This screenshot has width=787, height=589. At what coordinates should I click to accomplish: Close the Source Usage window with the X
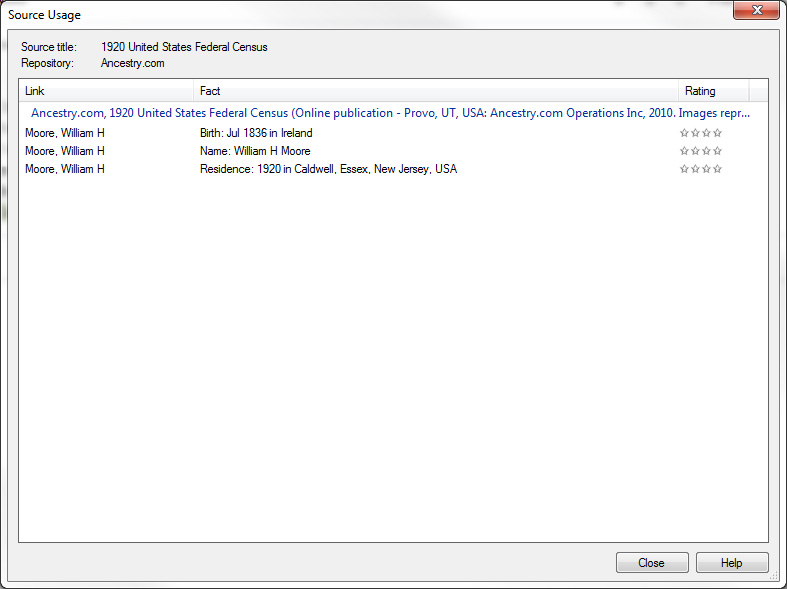[x=755, y=11]
